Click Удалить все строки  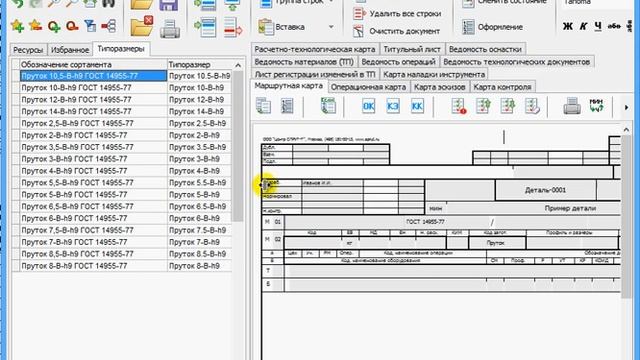point(398,13)
